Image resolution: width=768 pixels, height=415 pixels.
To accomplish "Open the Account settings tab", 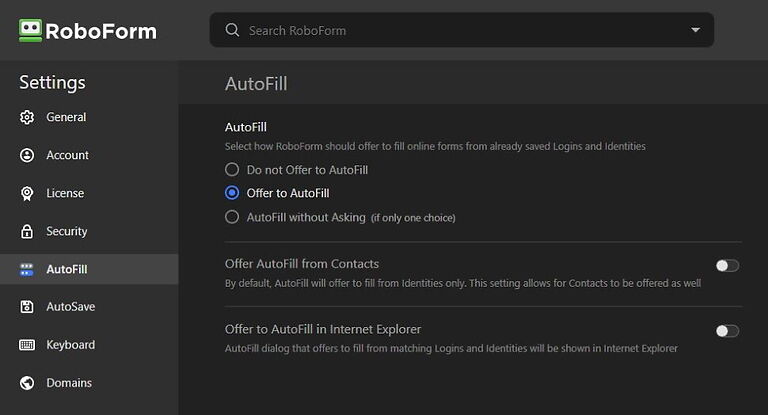I will pyautogui.click(x=89, y=155).
